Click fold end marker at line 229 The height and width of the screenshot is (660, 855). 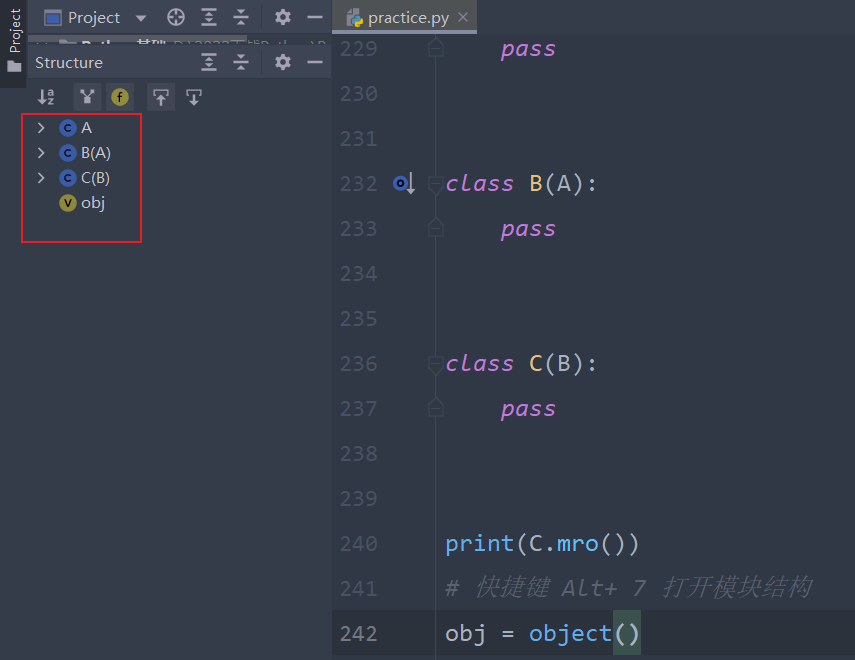pyautogui.click(x=435, y=48)
